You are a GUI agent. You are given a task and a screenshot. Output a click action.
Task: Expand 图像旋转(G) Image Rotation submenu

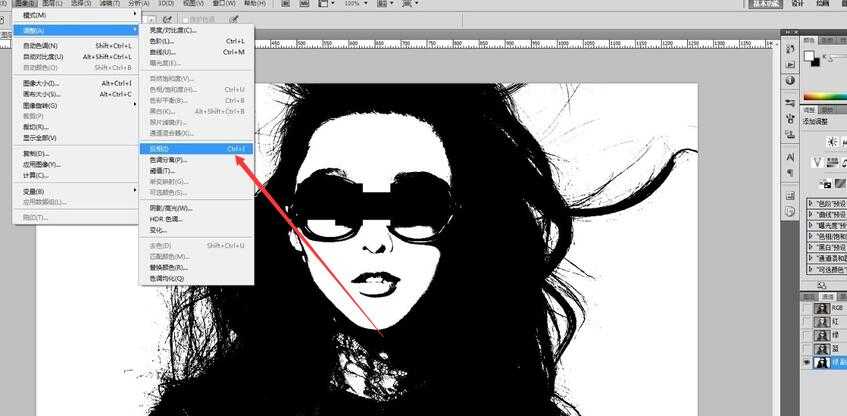click(x=76, y=105)
